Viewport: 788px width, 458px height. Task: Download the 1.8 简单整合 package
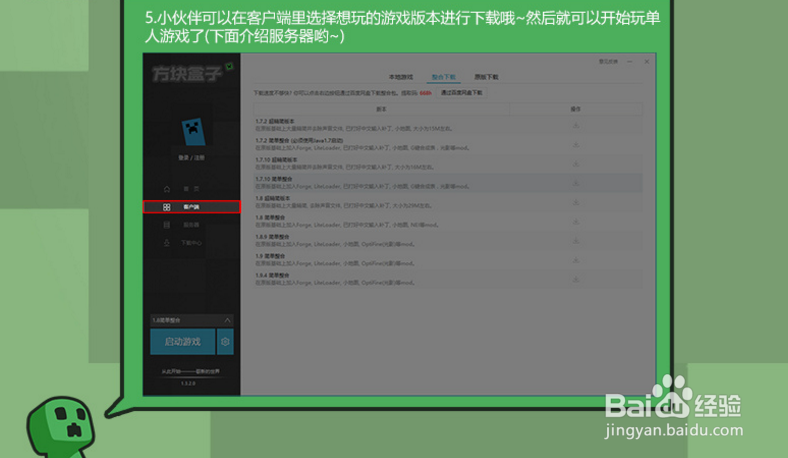(576, 221)
